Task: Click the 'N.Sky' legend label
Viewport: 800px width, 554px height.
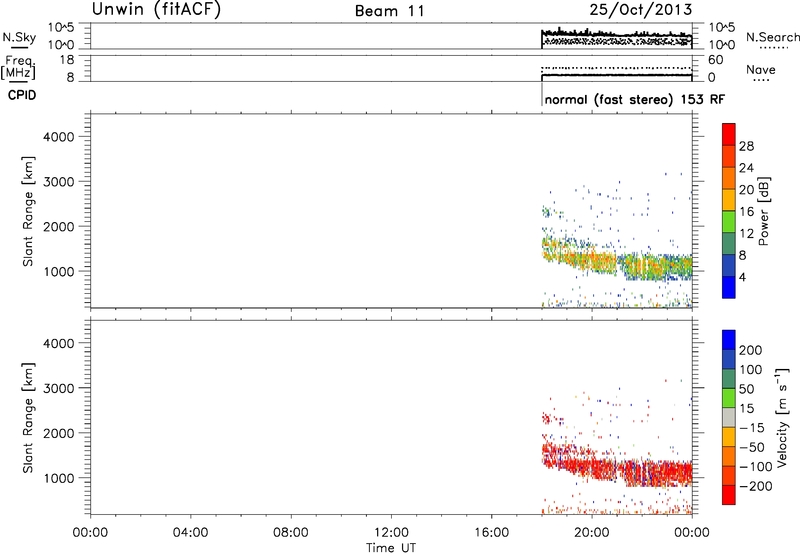Action: click(19, 37)
